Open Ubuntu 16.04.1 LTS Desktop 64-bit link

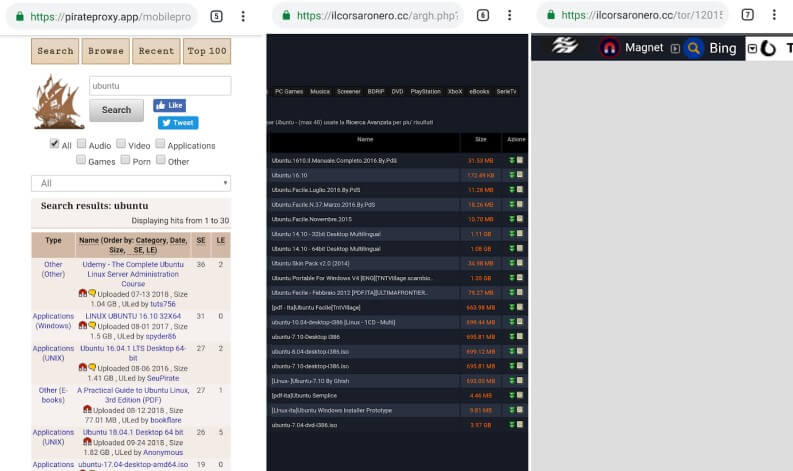tap(133, 353)
